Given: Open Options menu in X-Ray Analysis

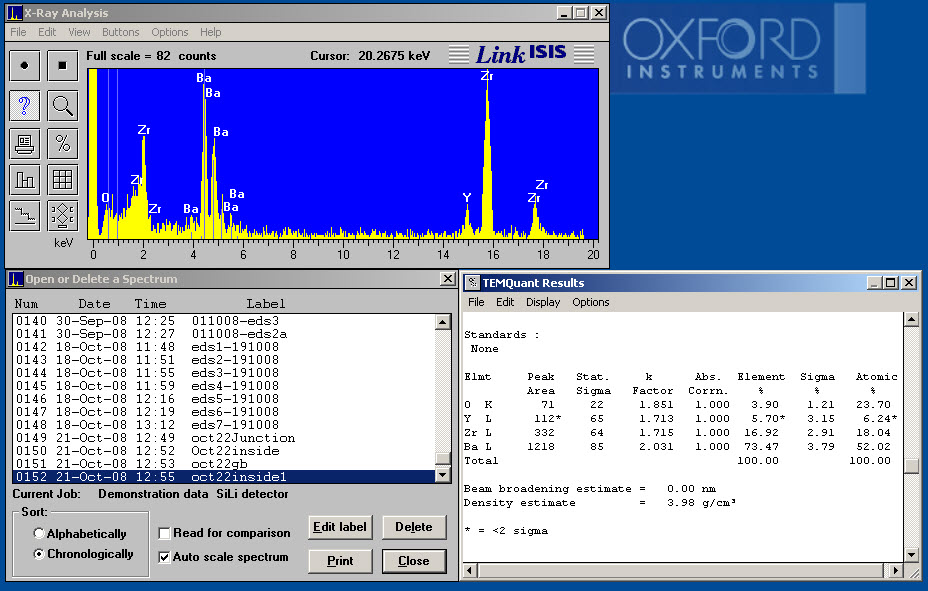Looking at the screenshot, I should pos(169,32).
